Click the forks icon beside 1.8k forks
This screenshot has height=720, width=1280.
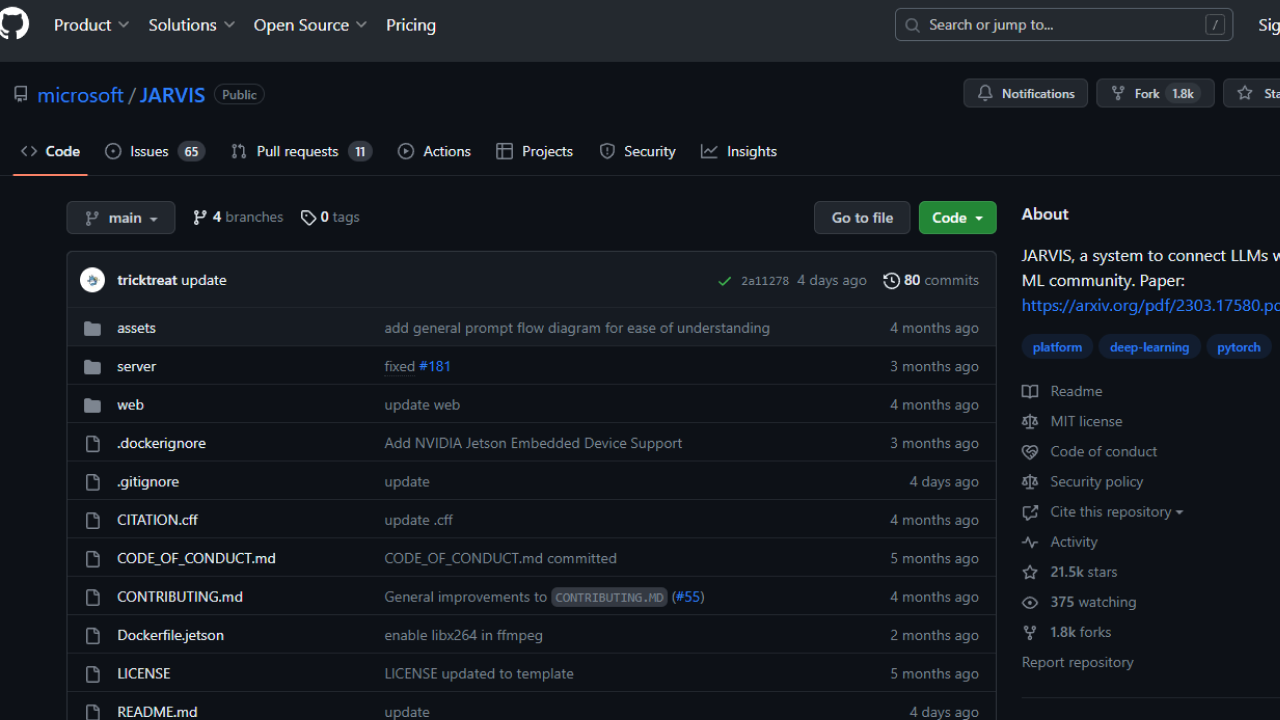(1030, 632)
